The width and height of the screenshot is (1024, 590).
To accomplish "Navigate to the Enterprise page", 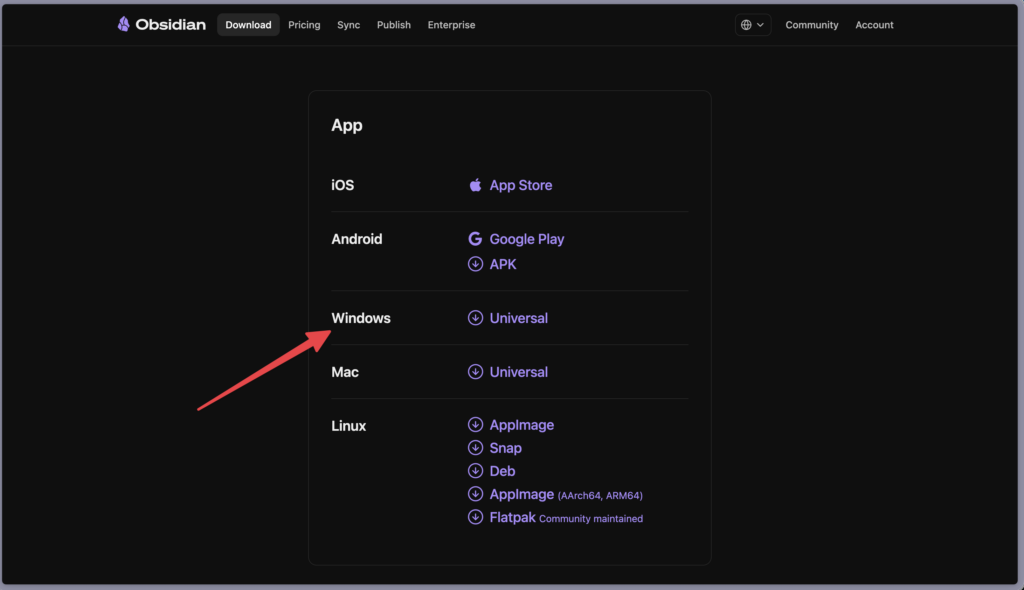I will tap(451, 25).
